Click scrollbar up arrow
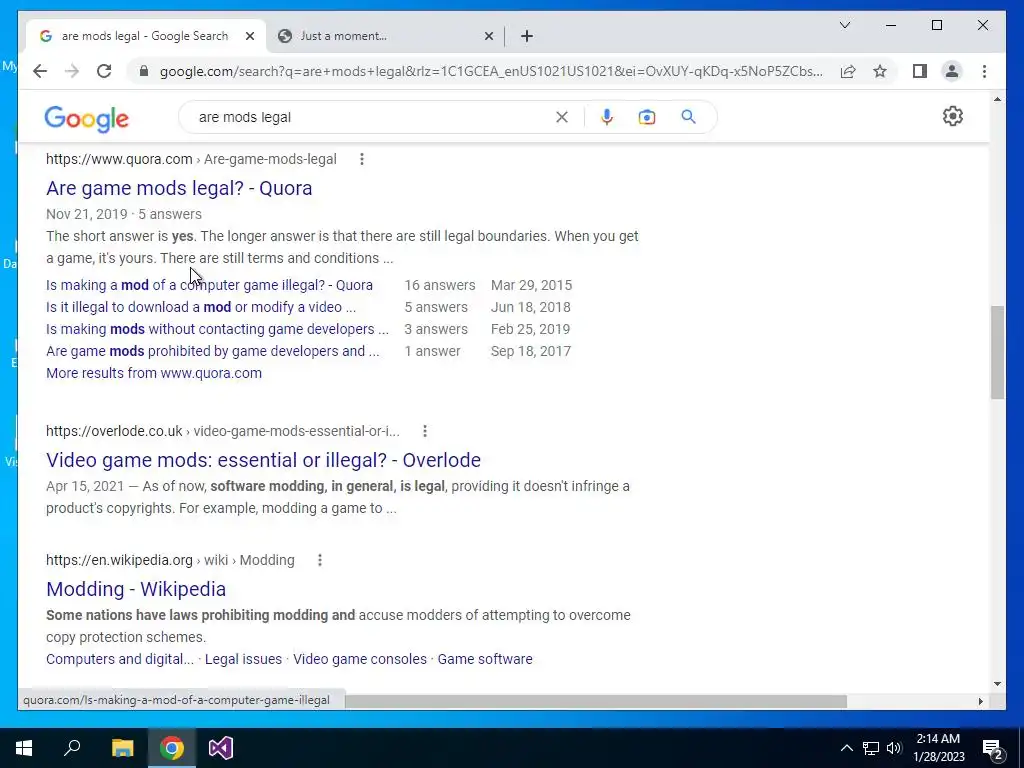The image size is (1024, 768). (997, 99)
